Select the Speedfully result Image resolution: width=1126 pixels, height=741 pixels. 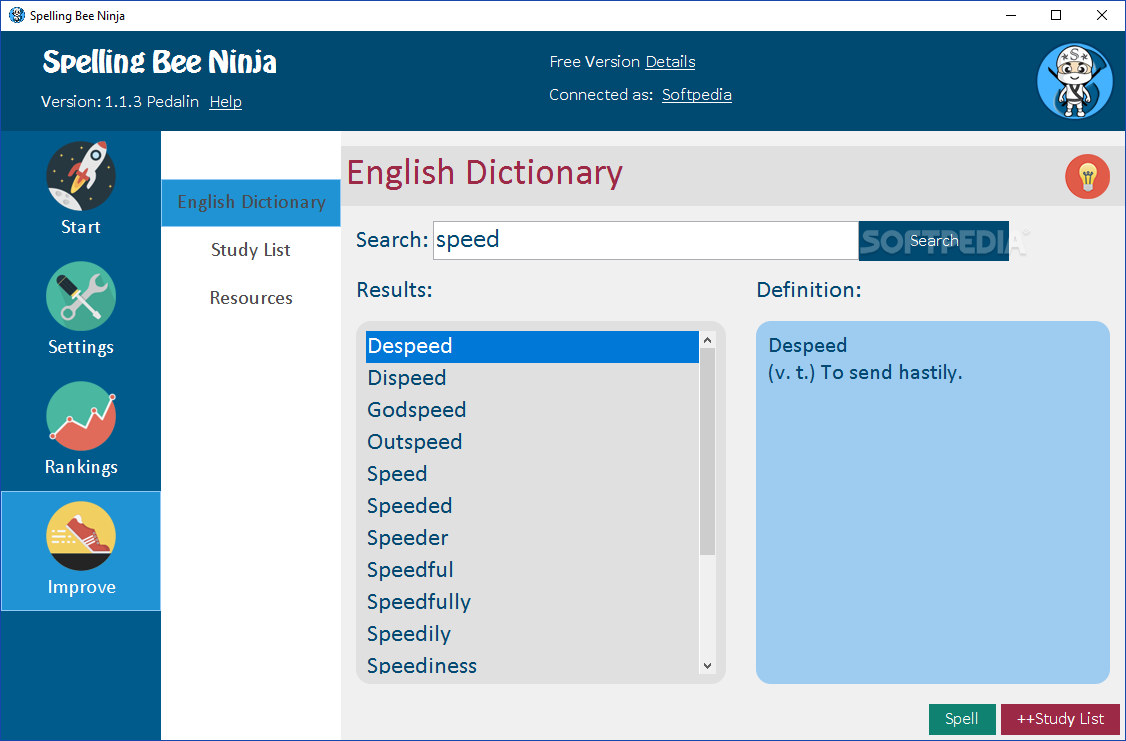(532, 602)
